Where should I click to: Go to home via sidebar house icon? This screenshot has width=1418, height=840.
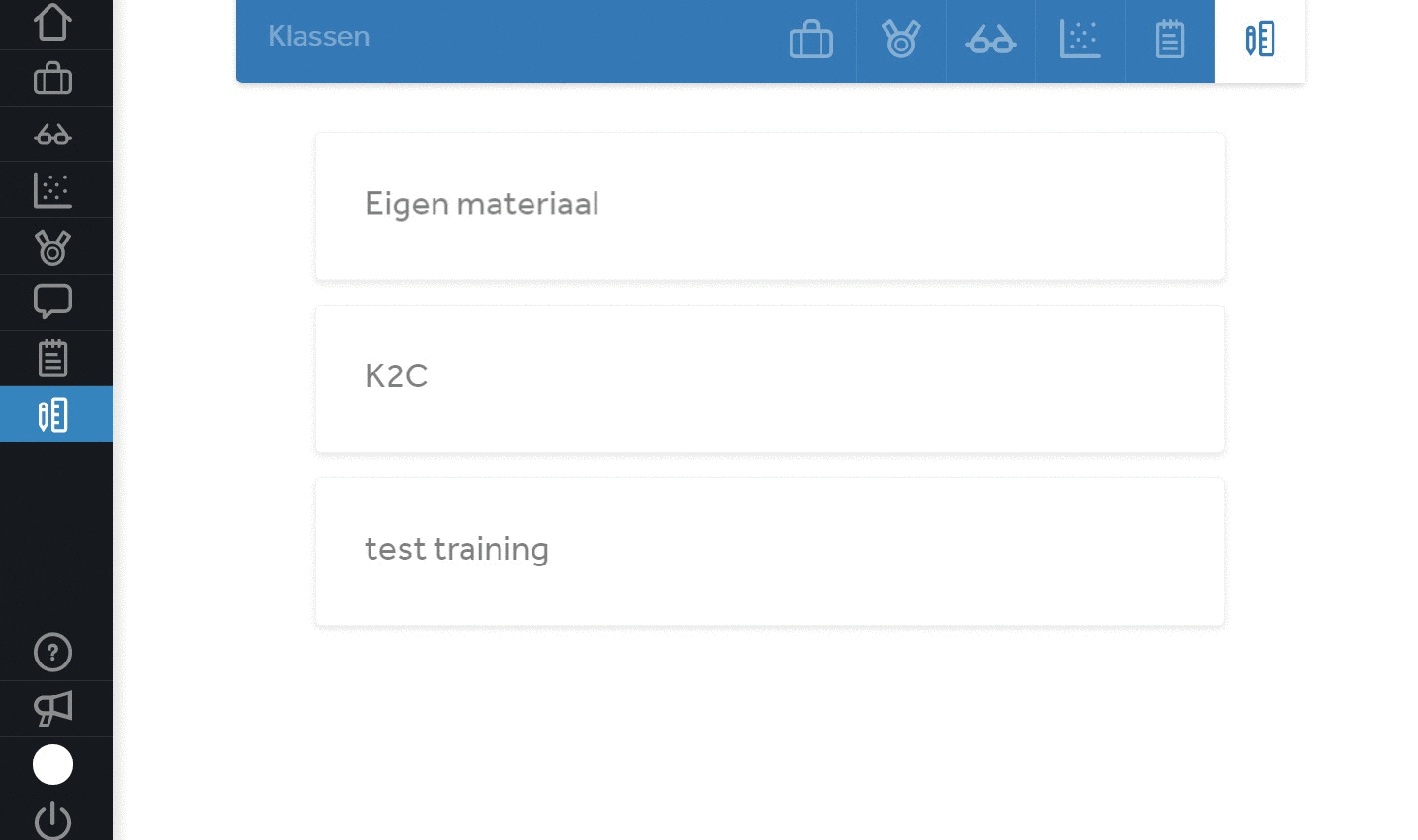point(52,23)
